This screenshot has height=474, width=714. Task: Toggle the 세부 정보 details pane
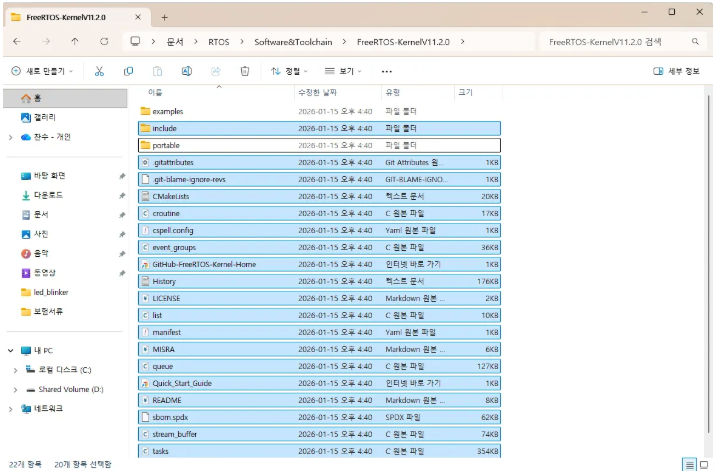[676, 71]
